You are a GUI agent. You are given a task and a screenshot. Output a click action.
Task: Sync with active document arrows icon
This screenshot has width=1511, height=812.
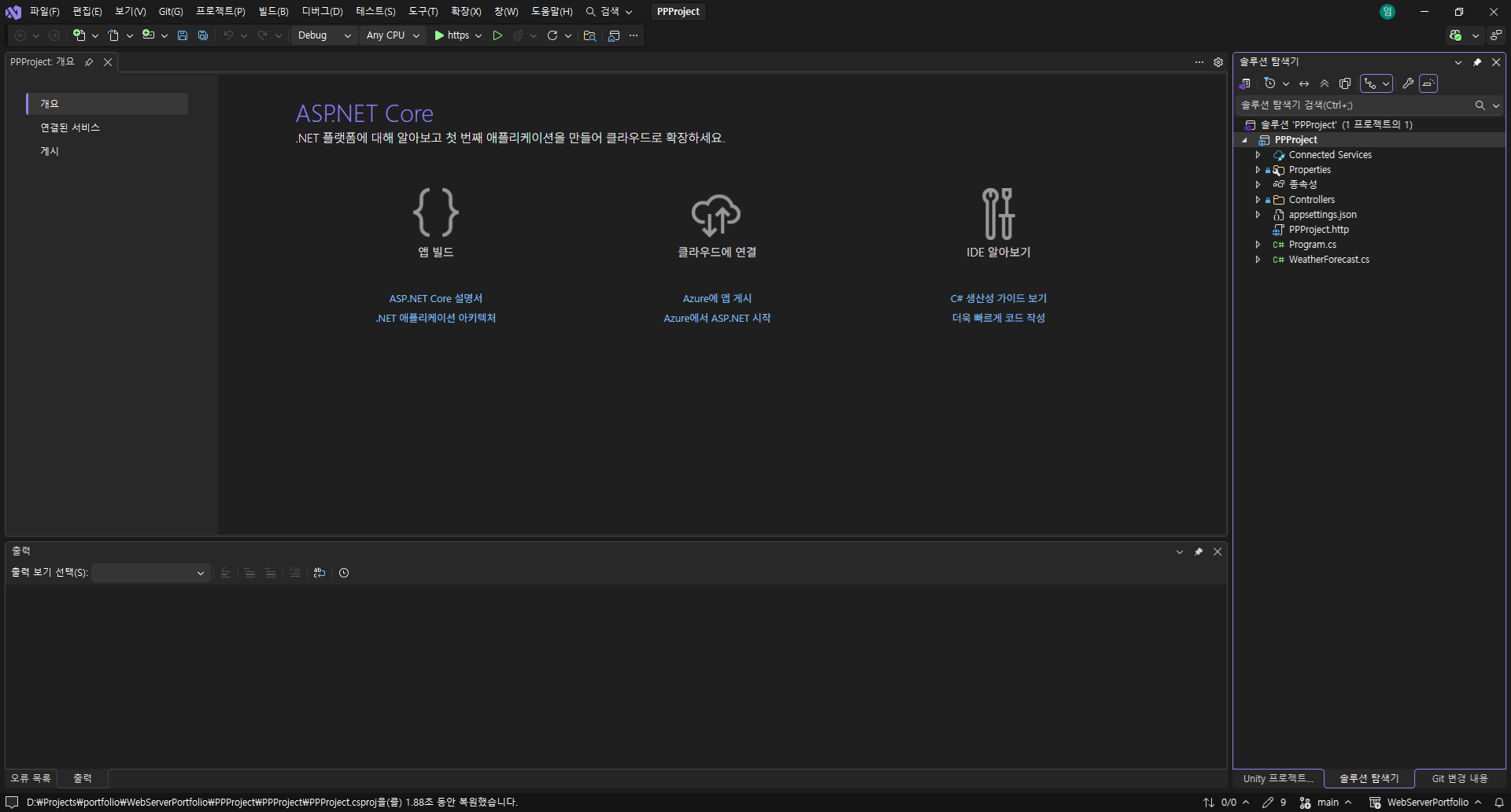tap(1304, 83)
